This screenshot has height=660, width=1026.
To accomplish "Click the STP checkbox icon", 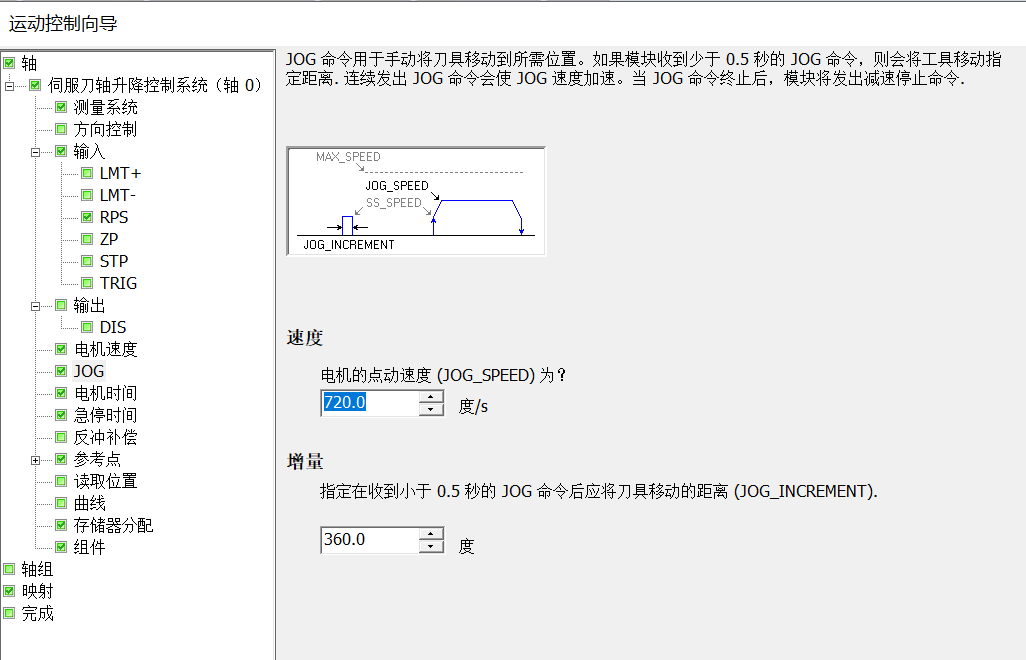I will coord(87,261).
